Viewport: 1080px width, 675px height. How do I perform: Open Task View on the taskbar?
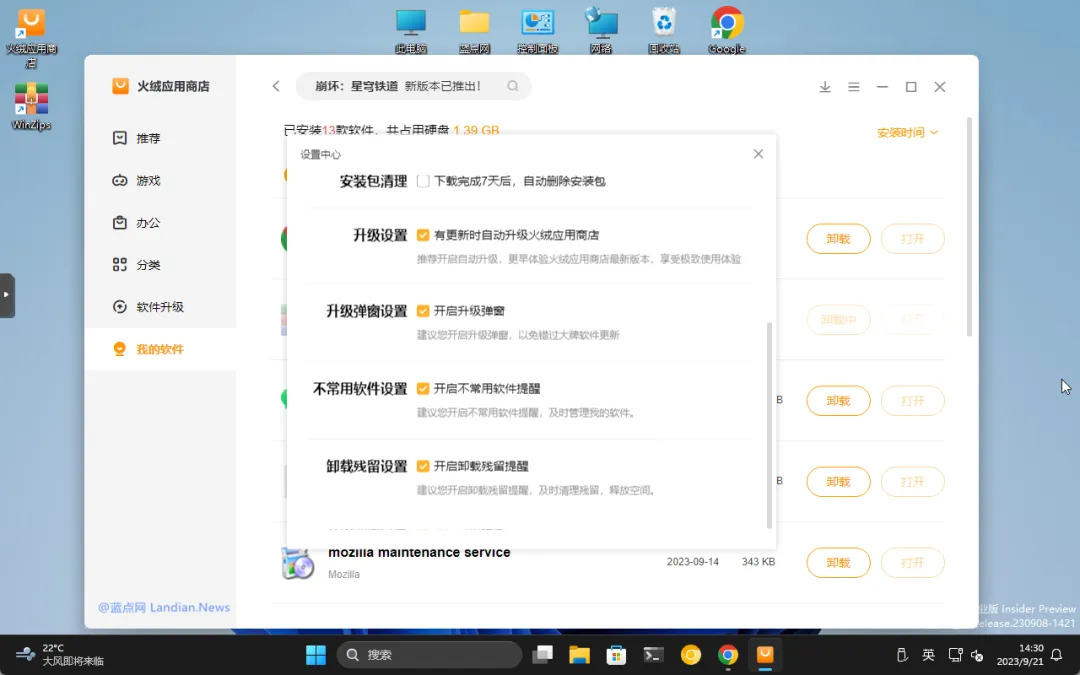[x=543, y=654]
